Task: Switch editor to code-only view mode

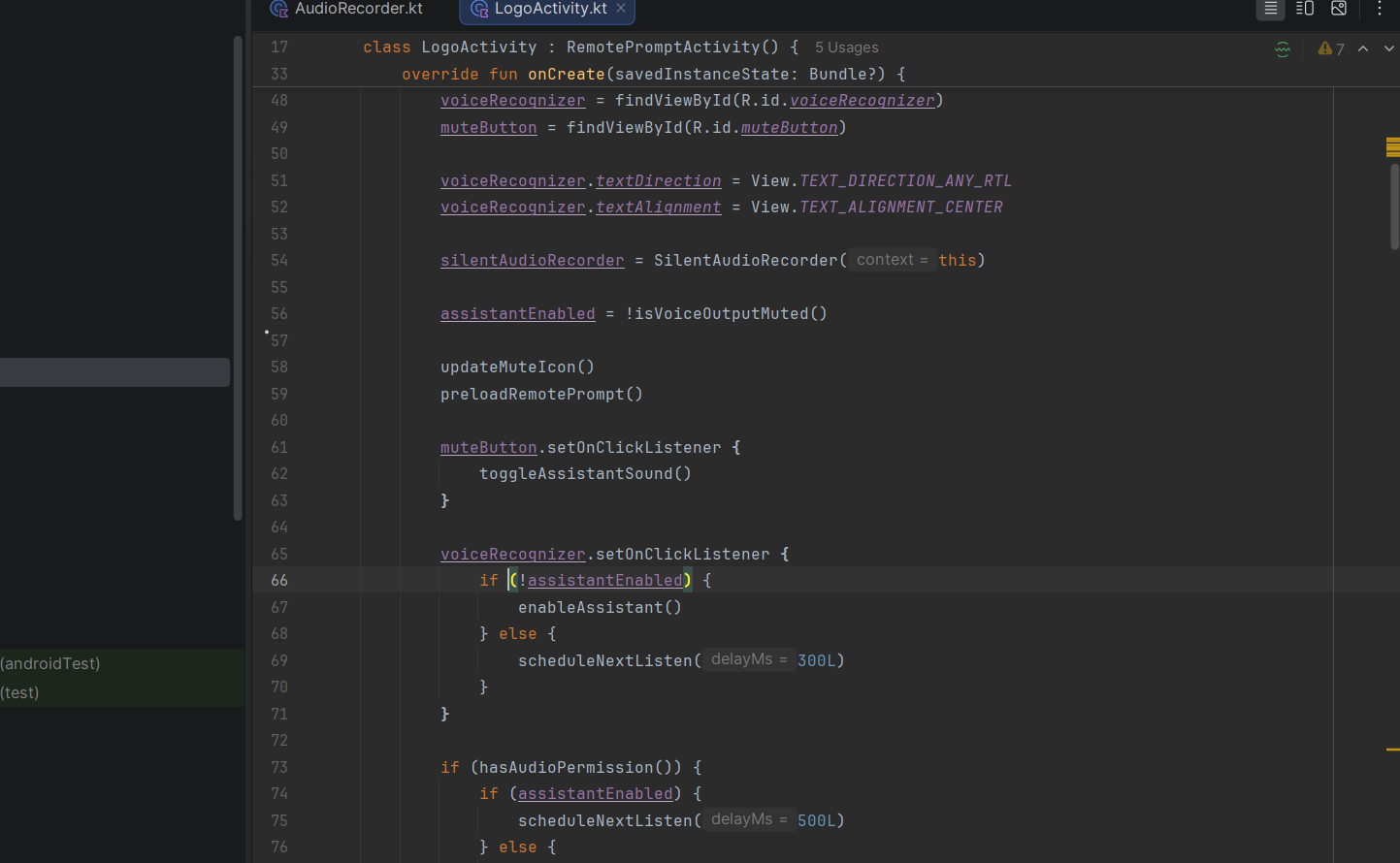Action: point(1271,9)
